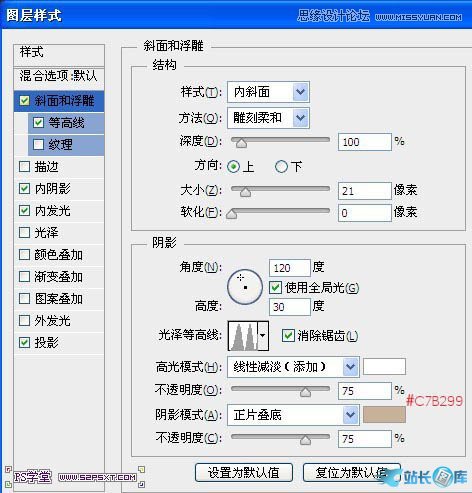Select the 斜面和浮雕 list entry label
The image size is (472, 493).
point(64,101)
